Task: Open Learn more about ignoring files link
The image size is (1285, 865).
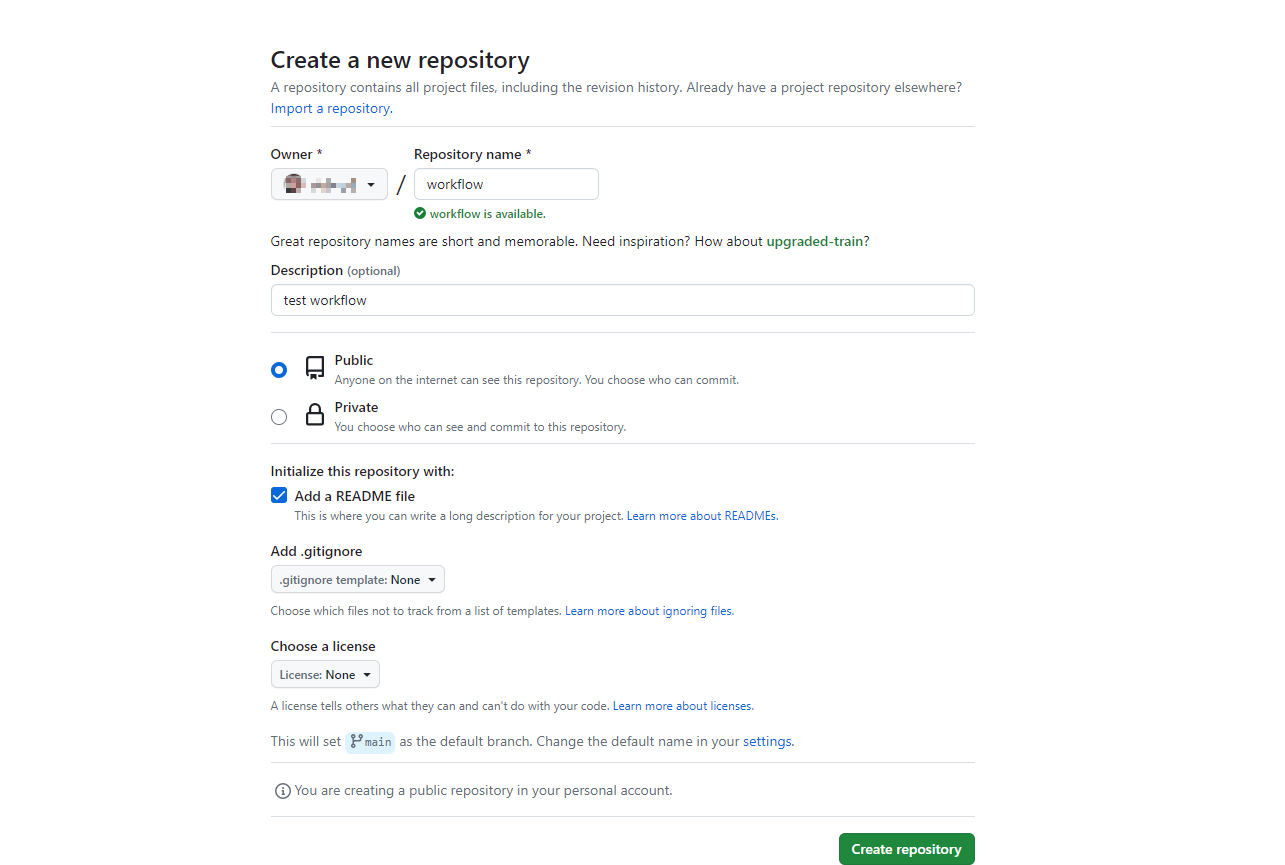Action: pos(648,611)
